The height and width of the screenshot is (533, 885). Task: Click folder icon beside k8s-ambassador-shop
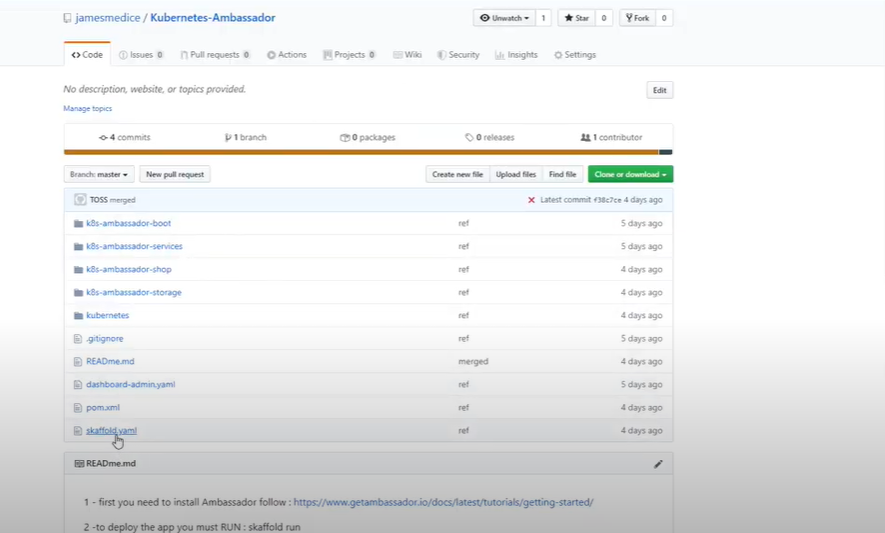pos(78,270)
